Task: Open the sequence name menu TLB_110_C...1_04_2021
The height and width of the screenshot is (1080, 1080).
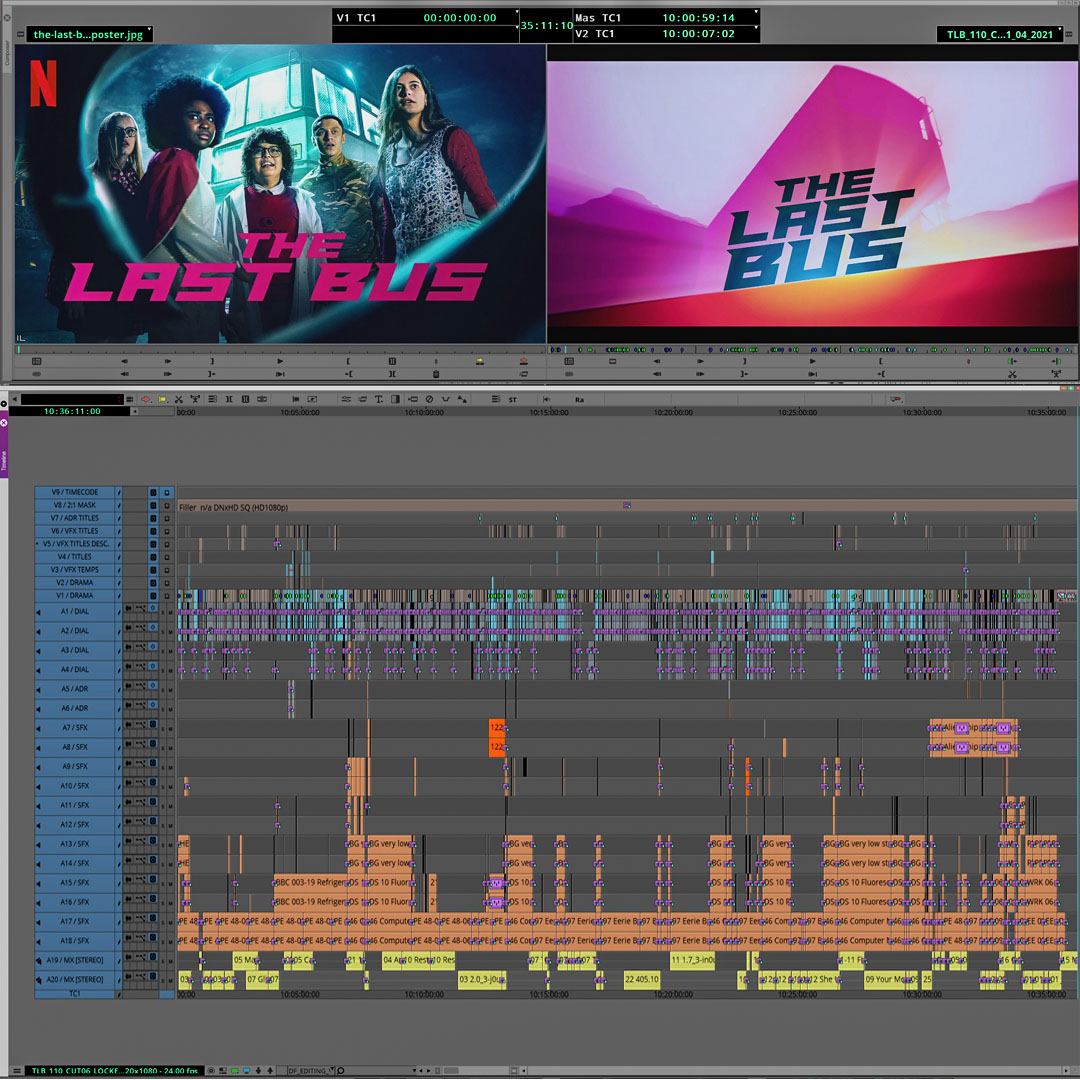Action: [1000, 34]
